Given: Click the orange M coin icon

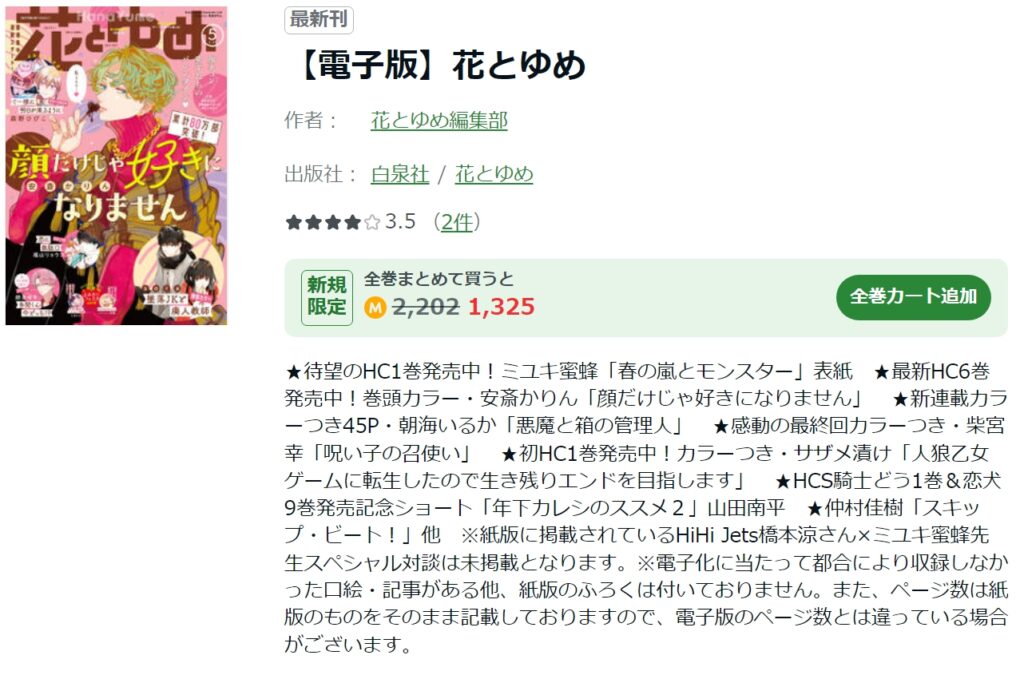Looking at the screenshot, I should (375, 307).
